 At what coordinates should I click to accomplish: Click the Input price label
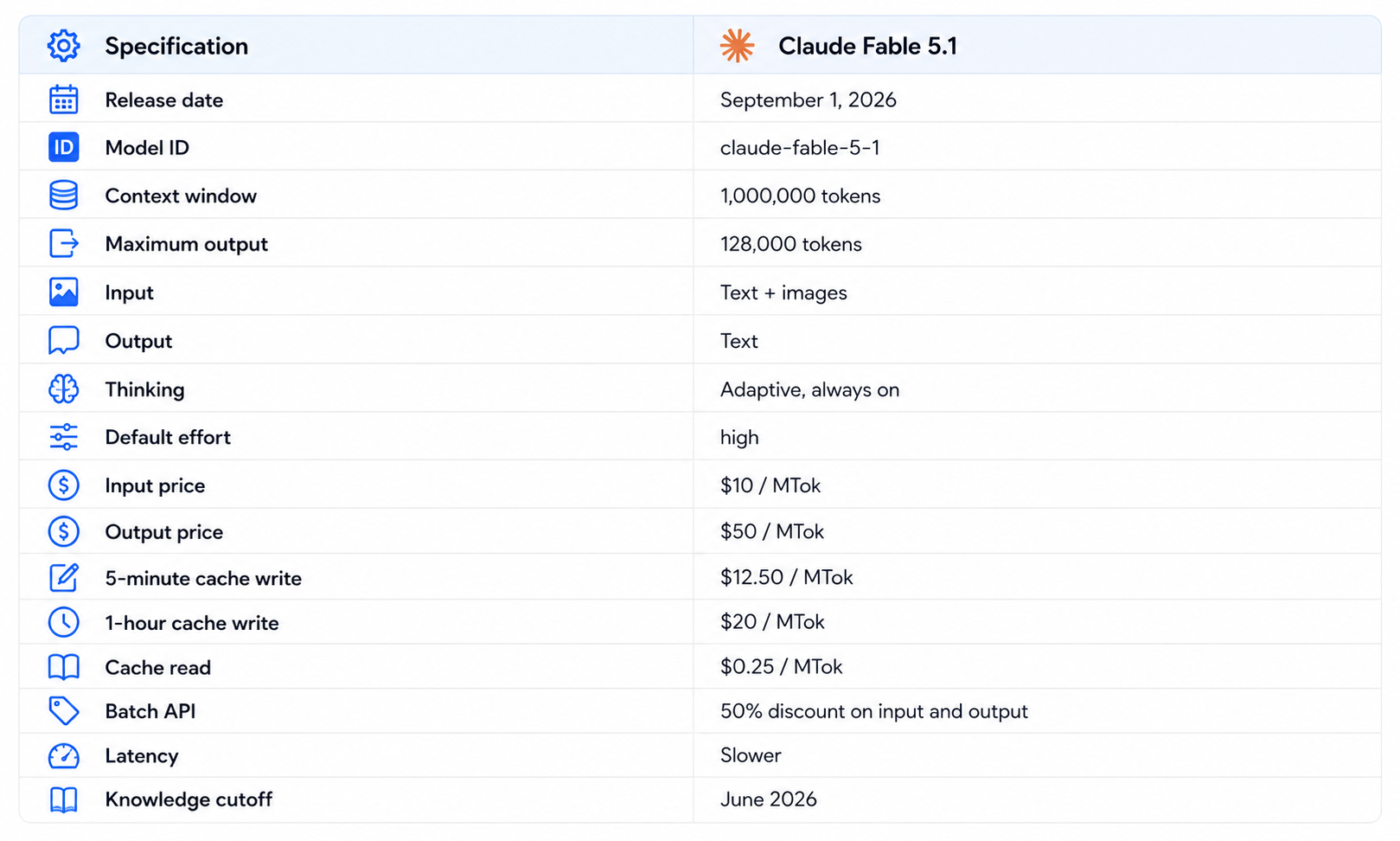[155, 486]
